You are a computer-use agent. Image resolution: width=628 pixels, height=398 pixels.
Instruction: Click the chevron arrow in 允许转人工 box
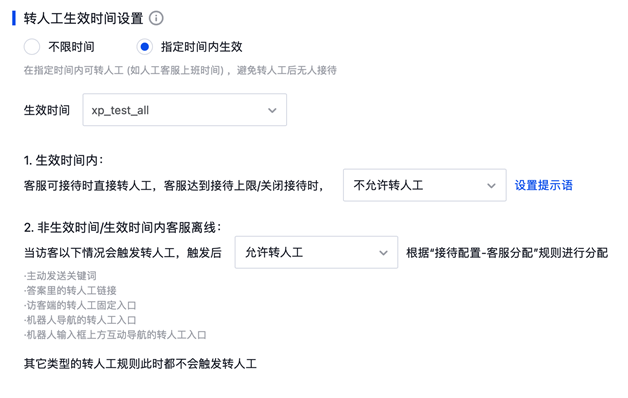click(x=383, y=253)
